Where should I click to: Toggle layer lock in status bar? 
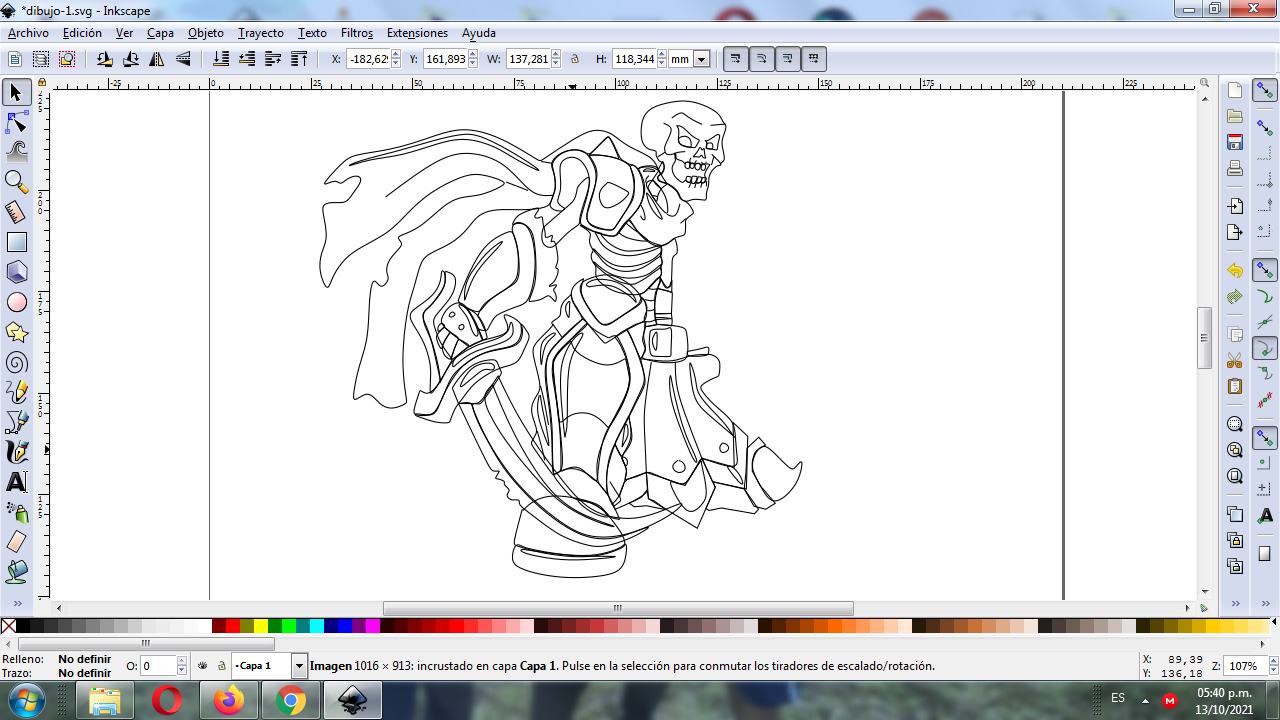tap(221, 665)
